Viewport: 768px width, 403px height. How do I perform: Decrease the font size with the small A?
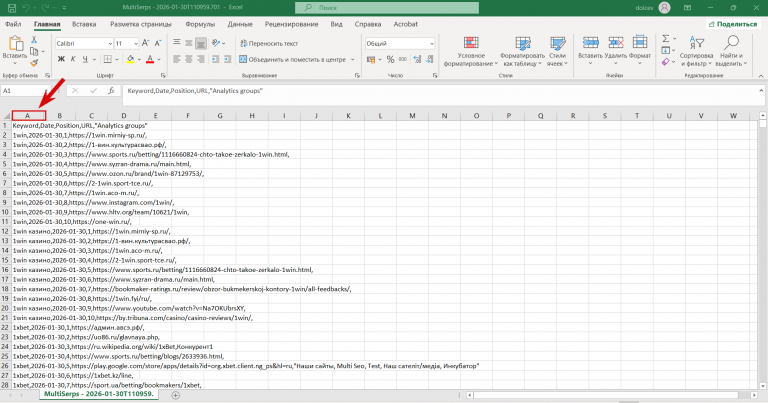(x=158, y=44)
